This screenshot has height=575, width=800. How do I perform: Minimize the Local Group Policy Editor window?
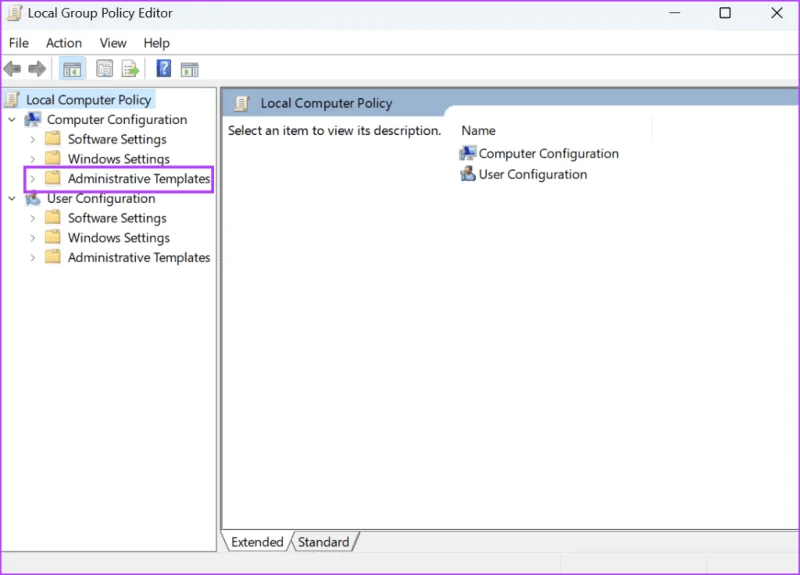click(x=674, y=13)
